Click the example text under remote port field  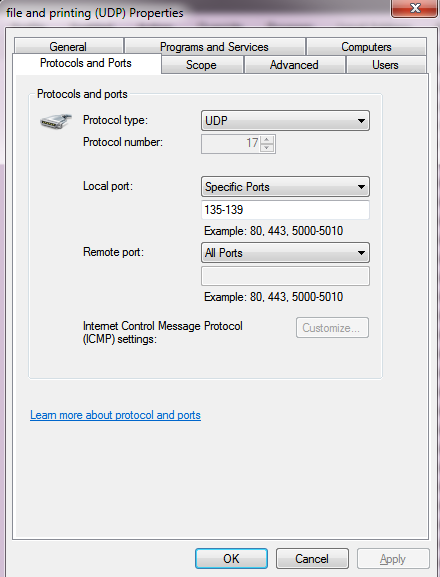click(274, 297)
